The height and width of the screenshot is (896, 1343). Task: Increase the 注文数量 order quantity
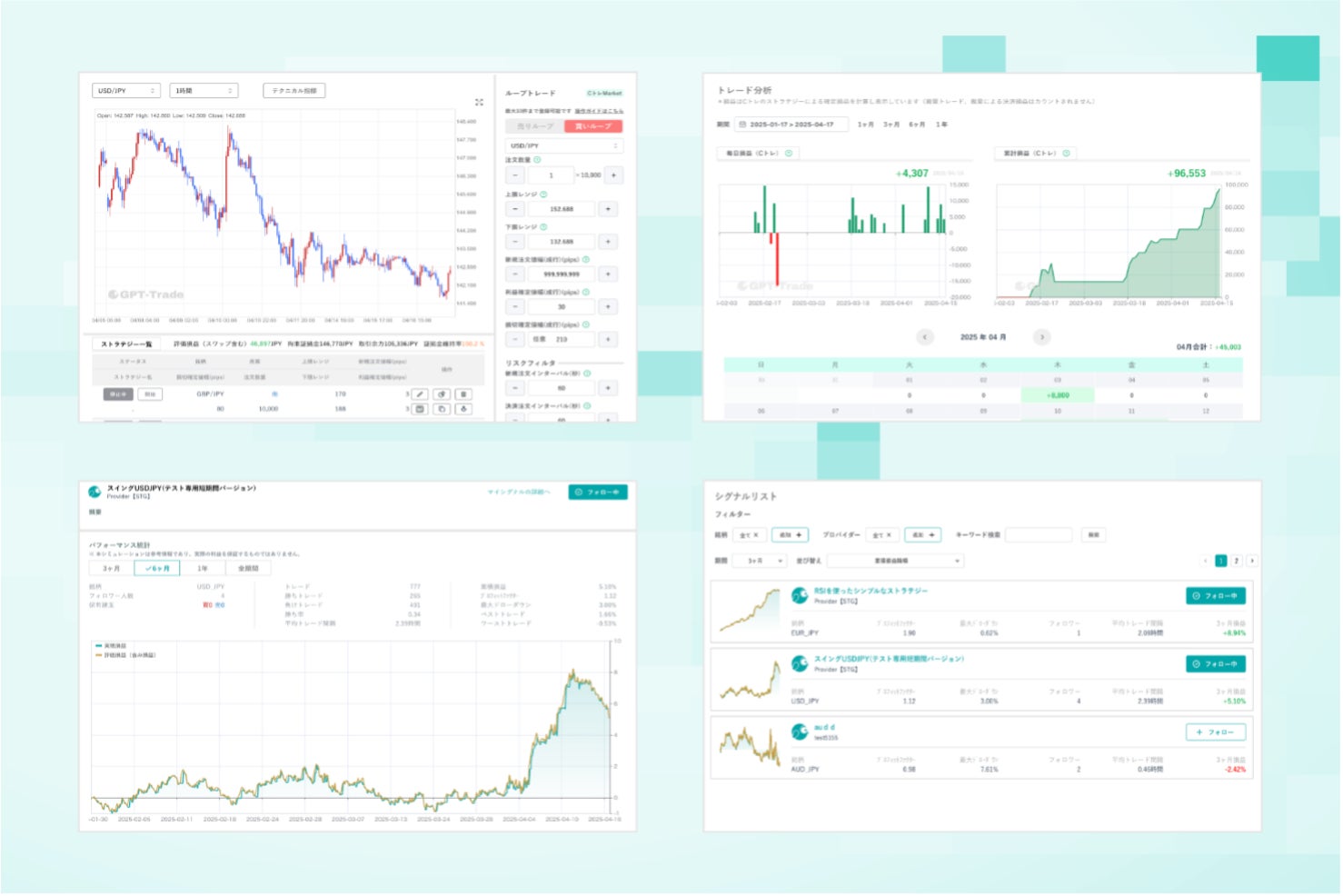(x=613, y=175)
